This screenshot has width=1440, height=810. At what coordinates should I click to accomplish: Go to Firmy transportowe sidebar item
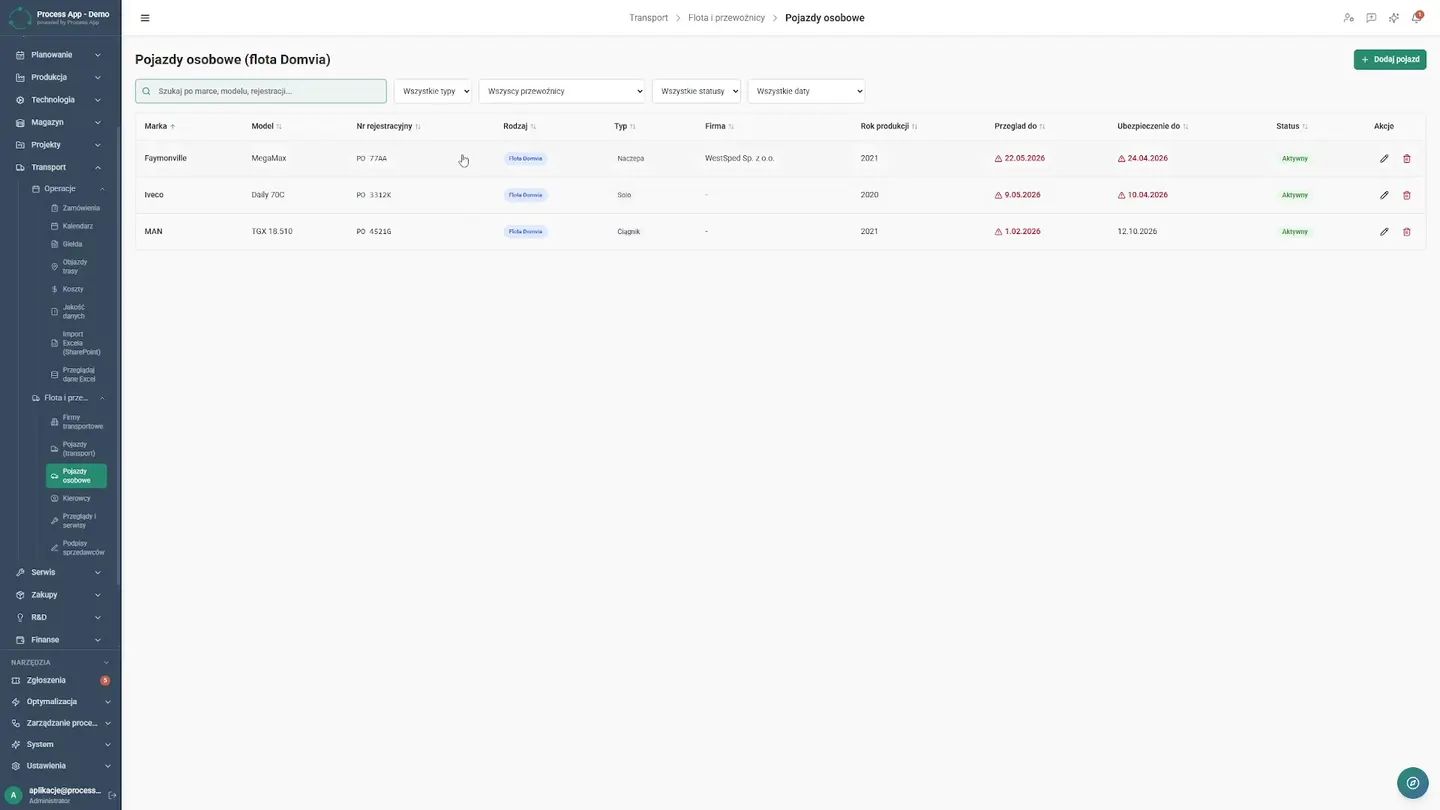(x=76, y=422)
